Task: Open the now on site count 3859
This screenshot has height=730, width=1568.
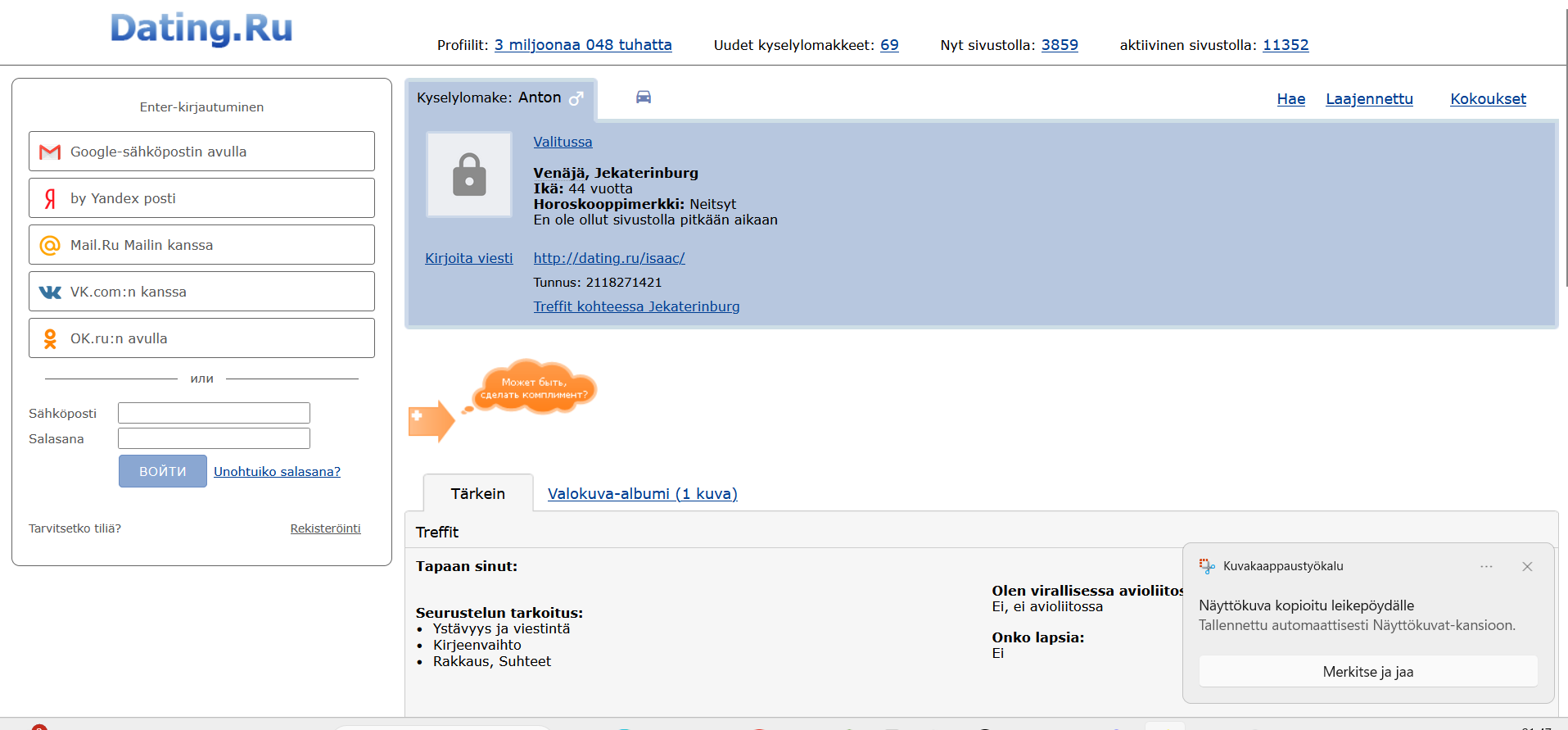Action: tap(1060, 45)
